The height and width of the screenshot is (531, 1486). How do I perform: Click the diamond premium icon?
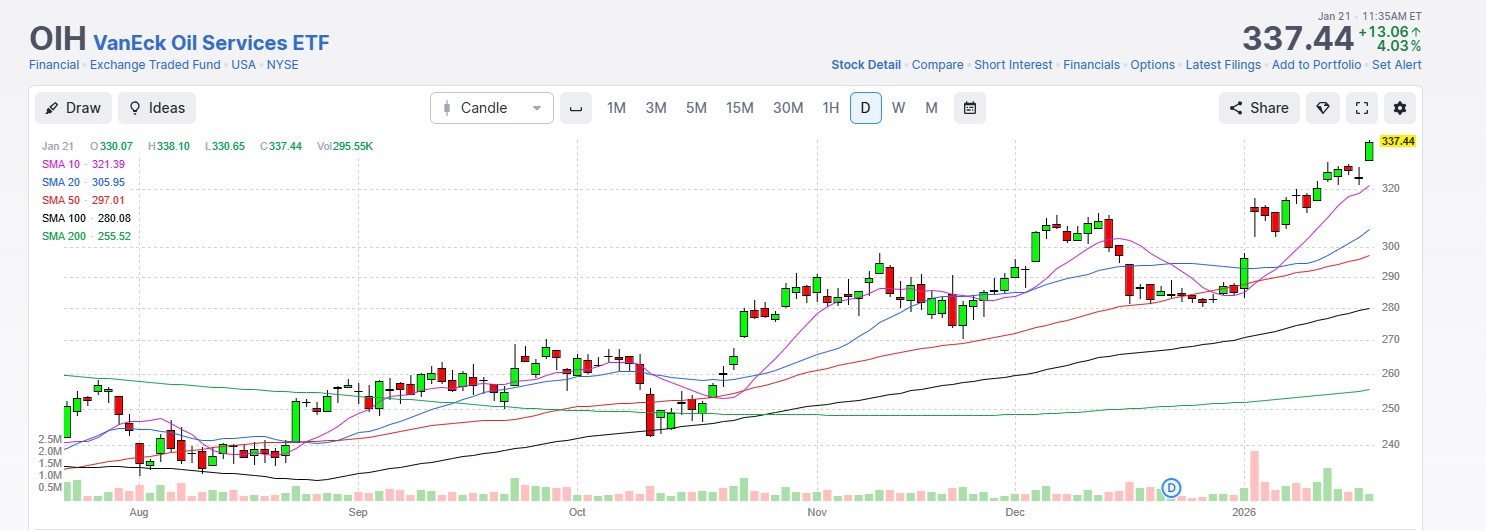click(x=1322, y=108)
